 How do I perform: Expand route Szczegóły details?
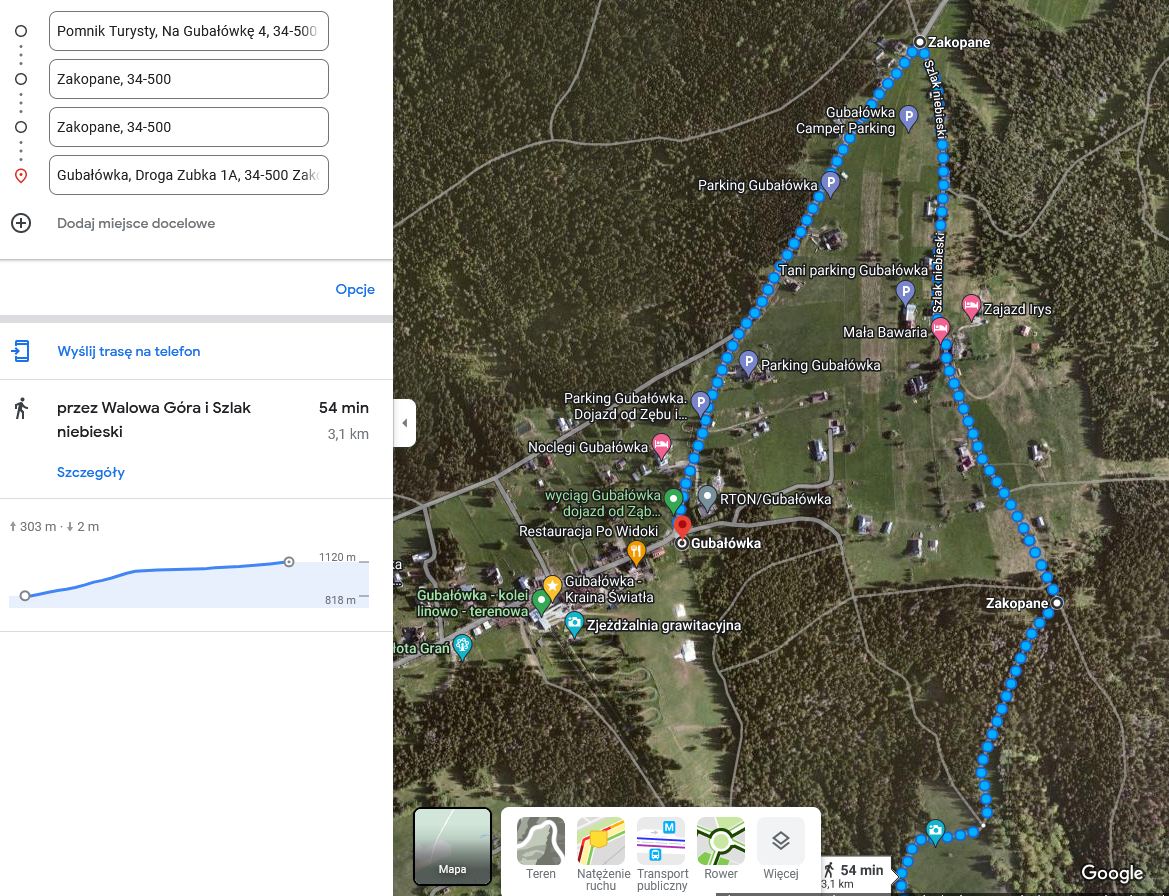tap(91, 472)
